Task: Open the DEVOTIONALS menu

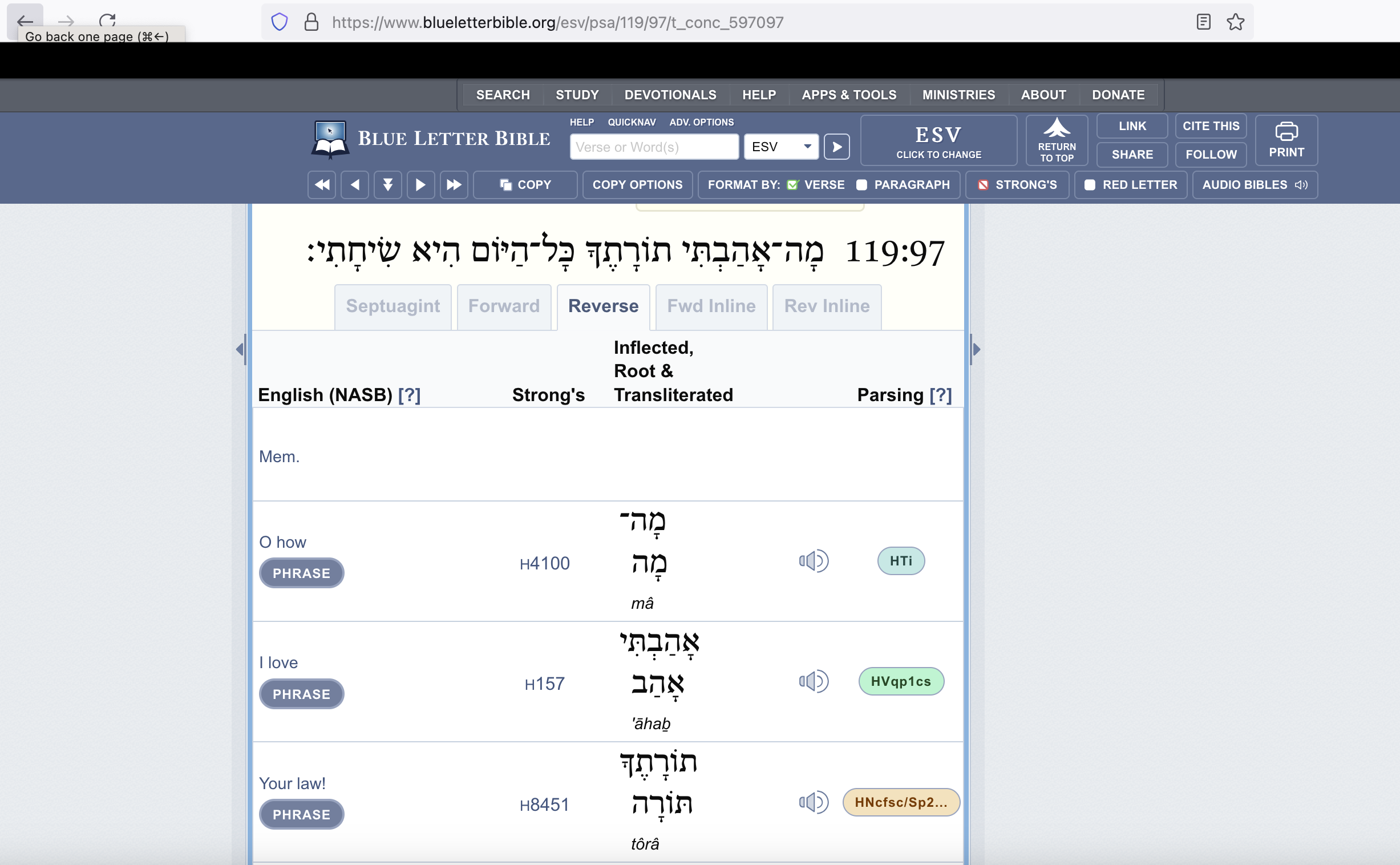Action: pyautogui.click(x=670, y=95)
